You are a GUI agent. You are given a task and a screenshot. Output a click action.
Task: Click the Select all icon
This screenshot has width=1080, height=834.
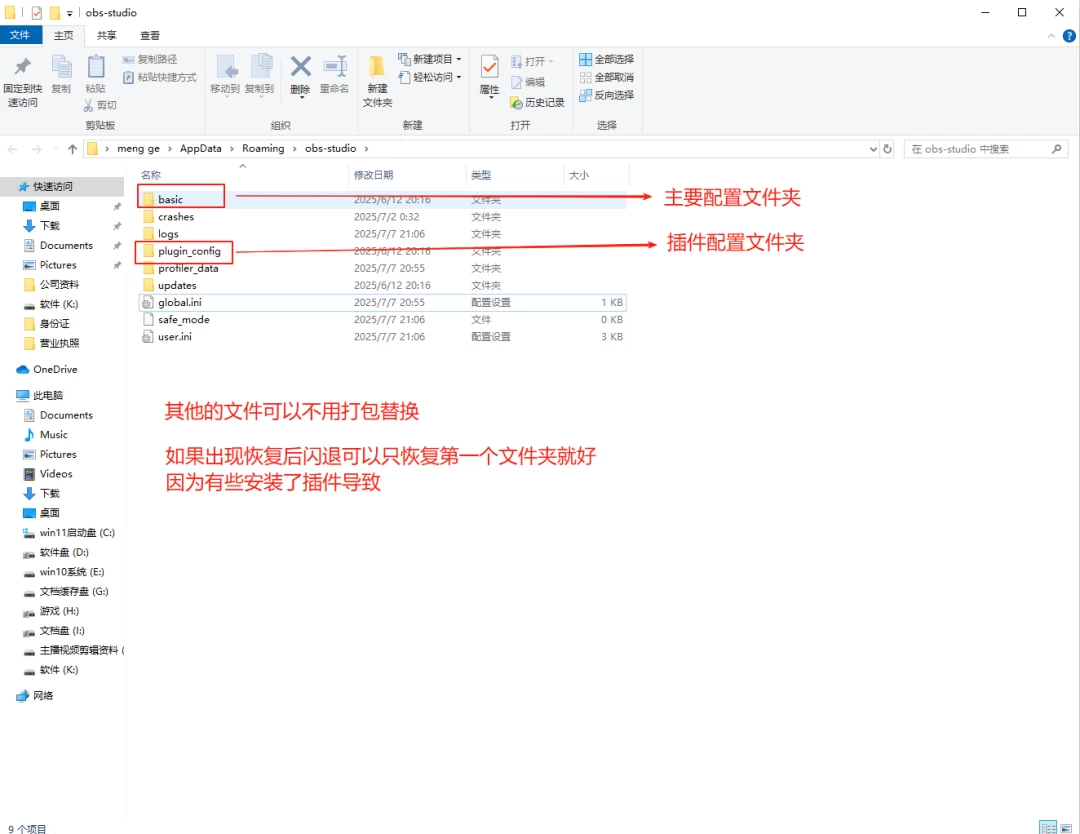click(585, 59)
